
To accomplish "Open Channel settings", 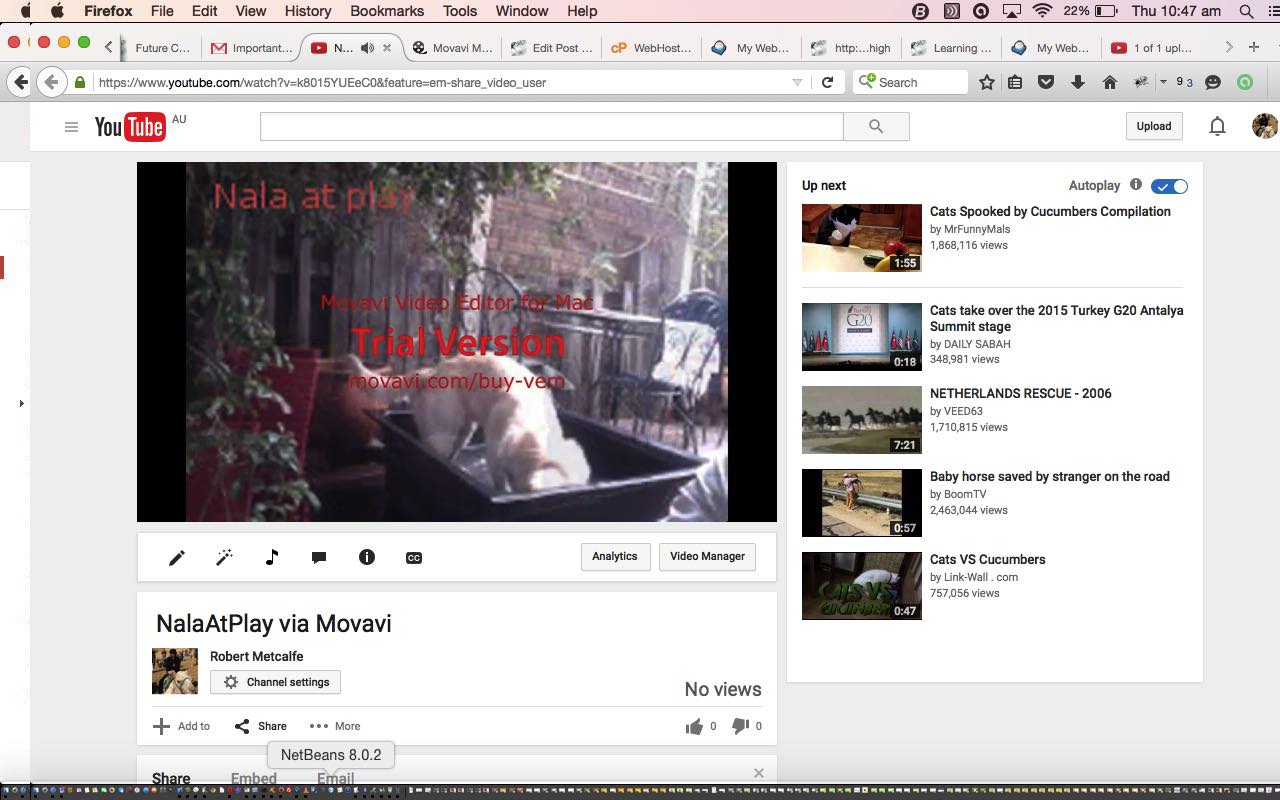I will pyautogui.click(x=276, y=682).
